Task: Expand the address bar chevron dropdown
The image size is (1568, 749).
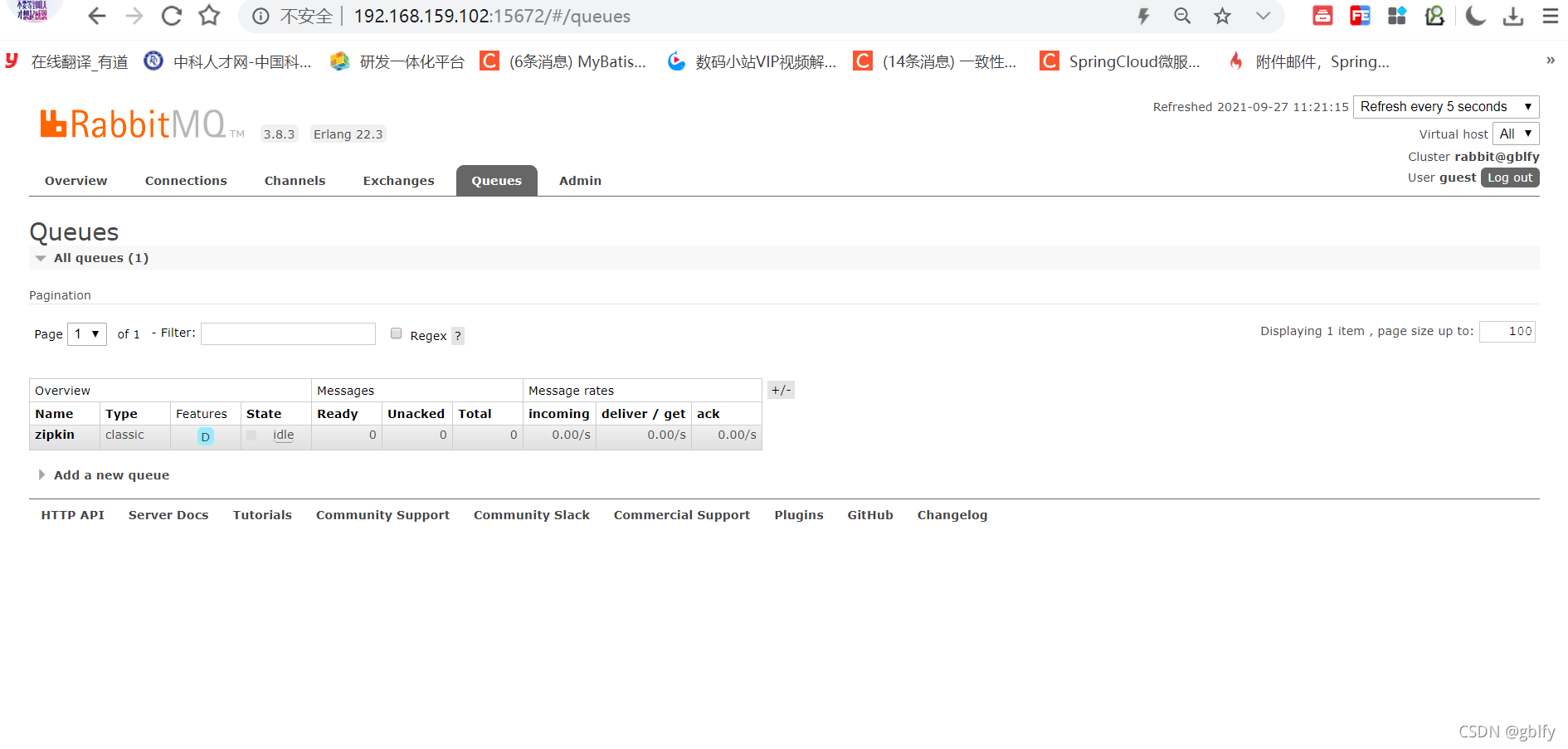Action: [x=1263, y=16]
